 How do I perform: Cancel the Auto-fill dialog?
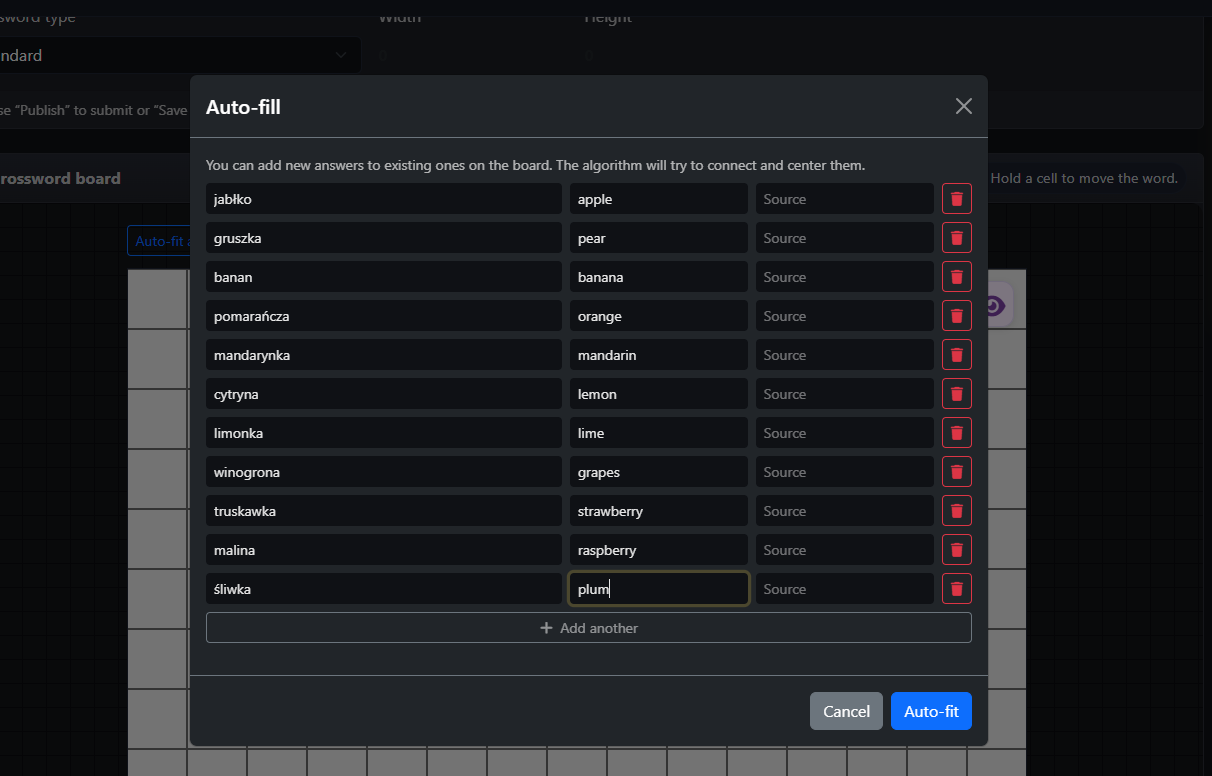[x=846, y=711]
